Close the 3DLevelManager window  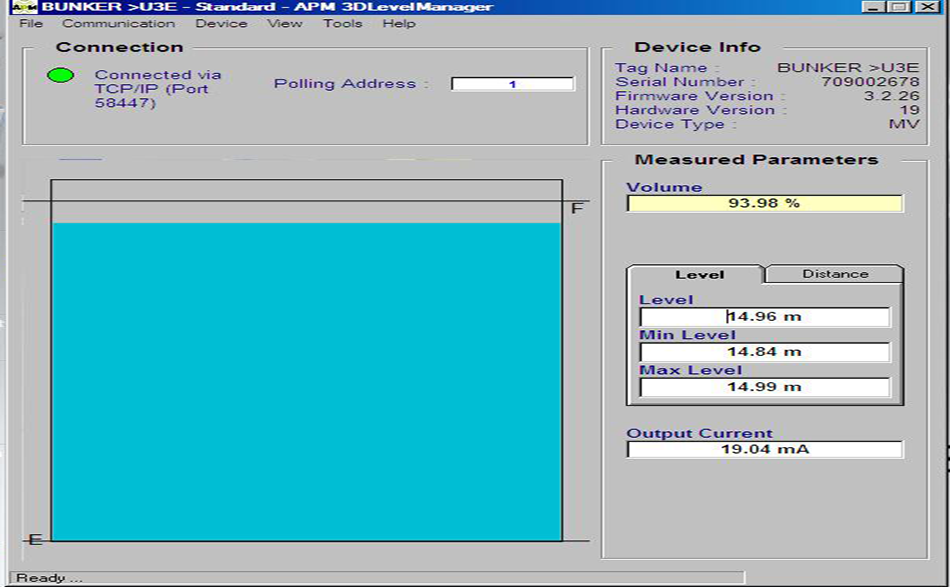click(x=927, y=7)
